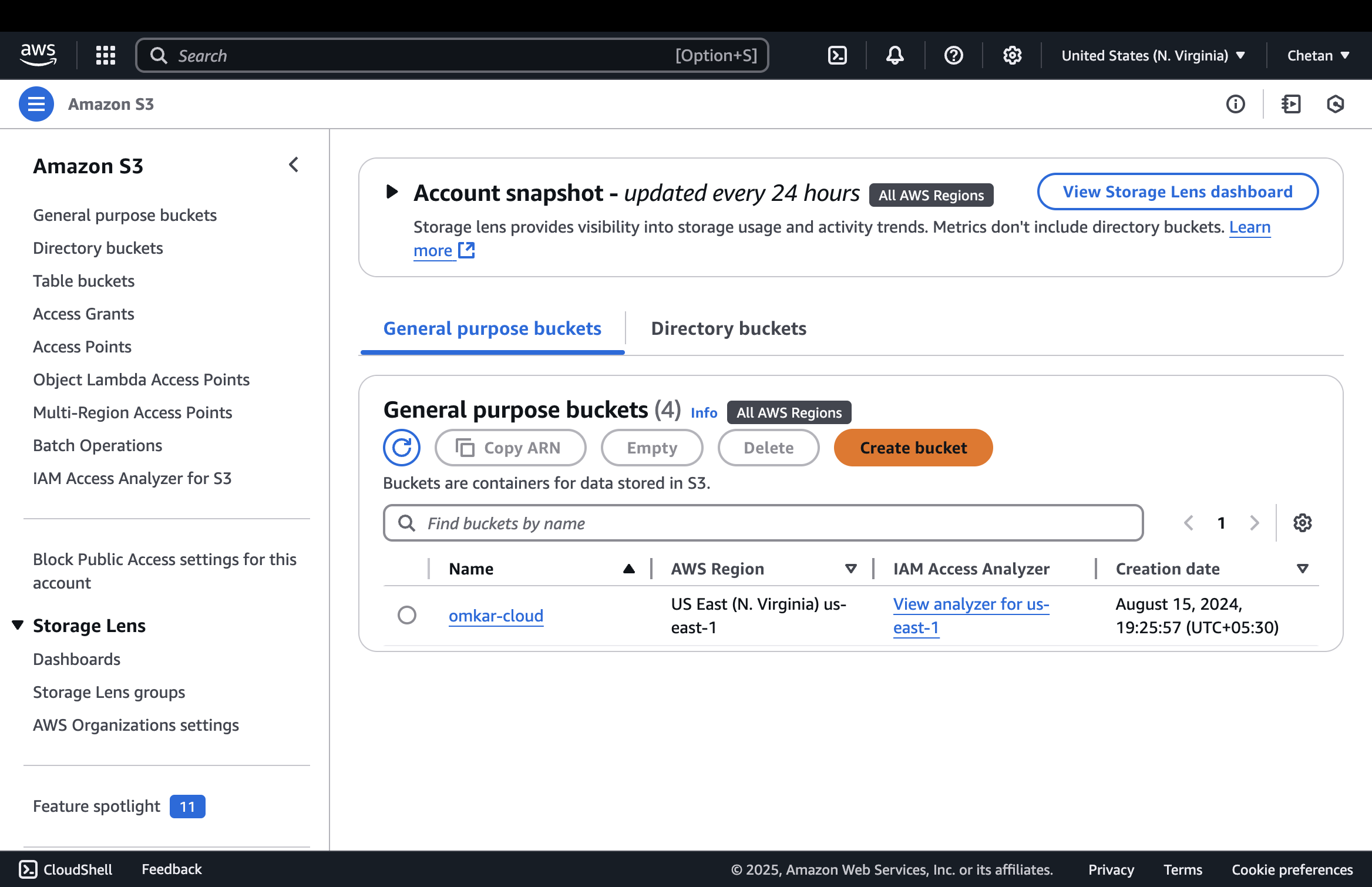
Task: Open bucket table preferences gear
Action: [x=1302, y=523]
